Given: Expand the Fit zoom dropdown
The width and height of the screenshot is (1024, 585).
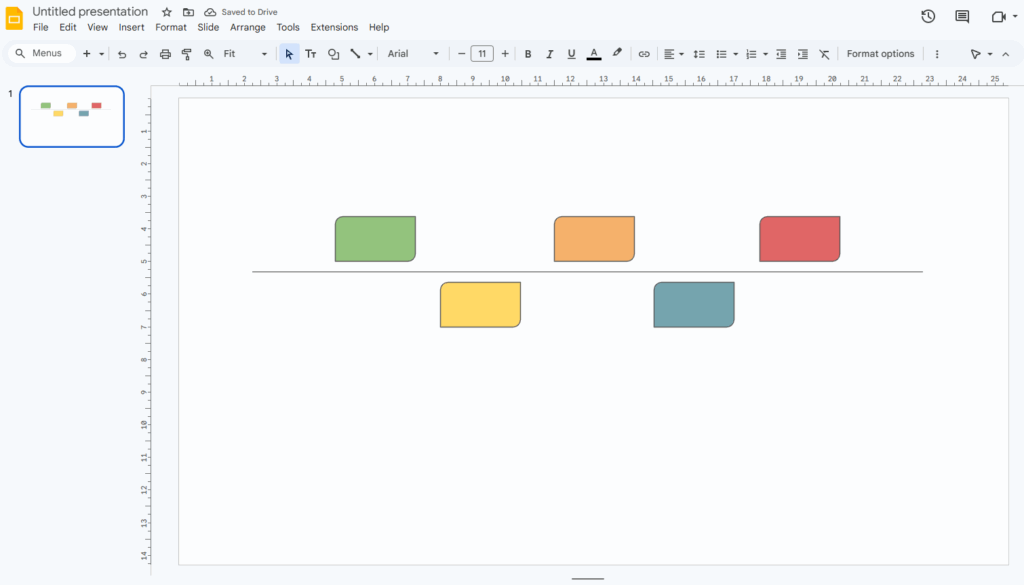Looking at the screenshot, I should click(245, 54).
